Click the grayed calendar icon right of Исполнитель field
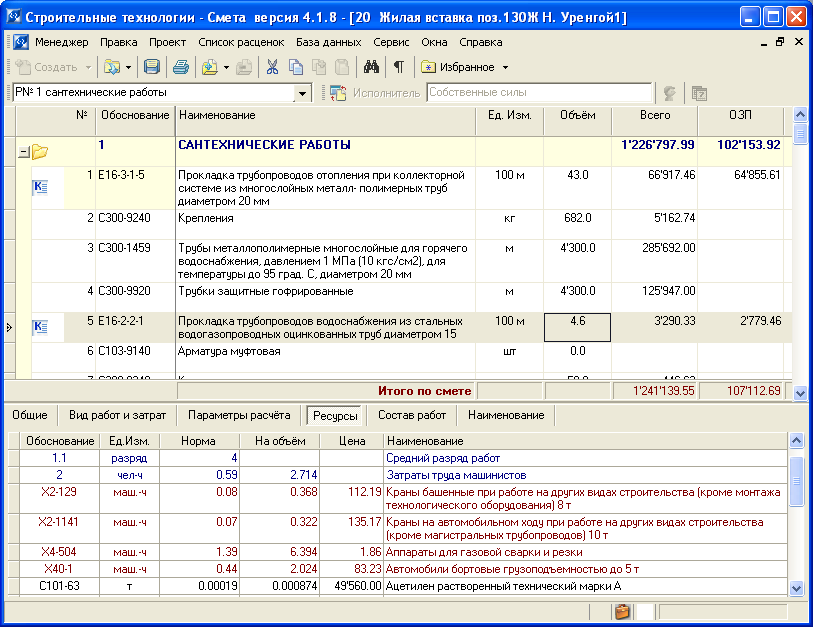 coord(699,93)
